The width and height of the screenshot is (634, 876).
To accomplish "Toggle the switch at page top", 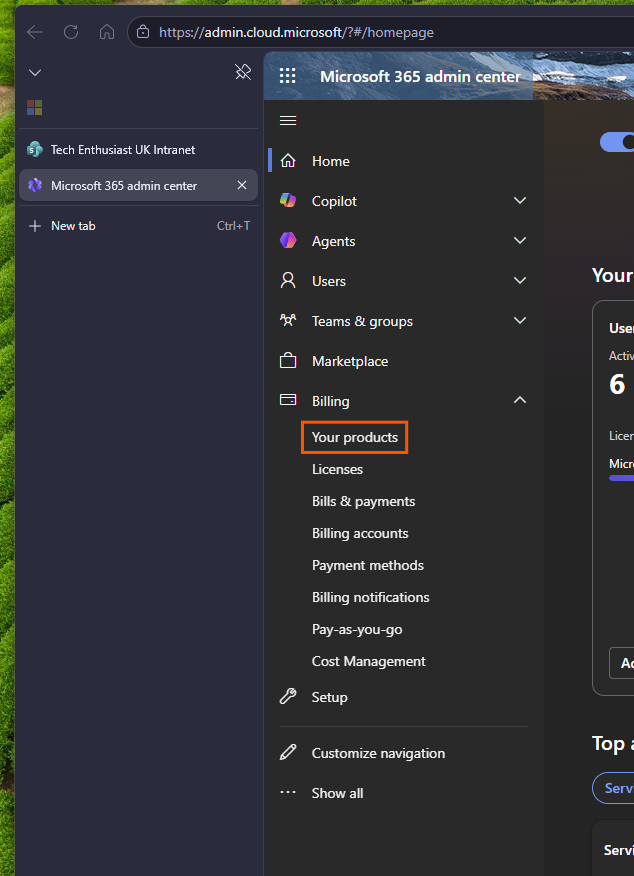I will [x=617, y=142].
